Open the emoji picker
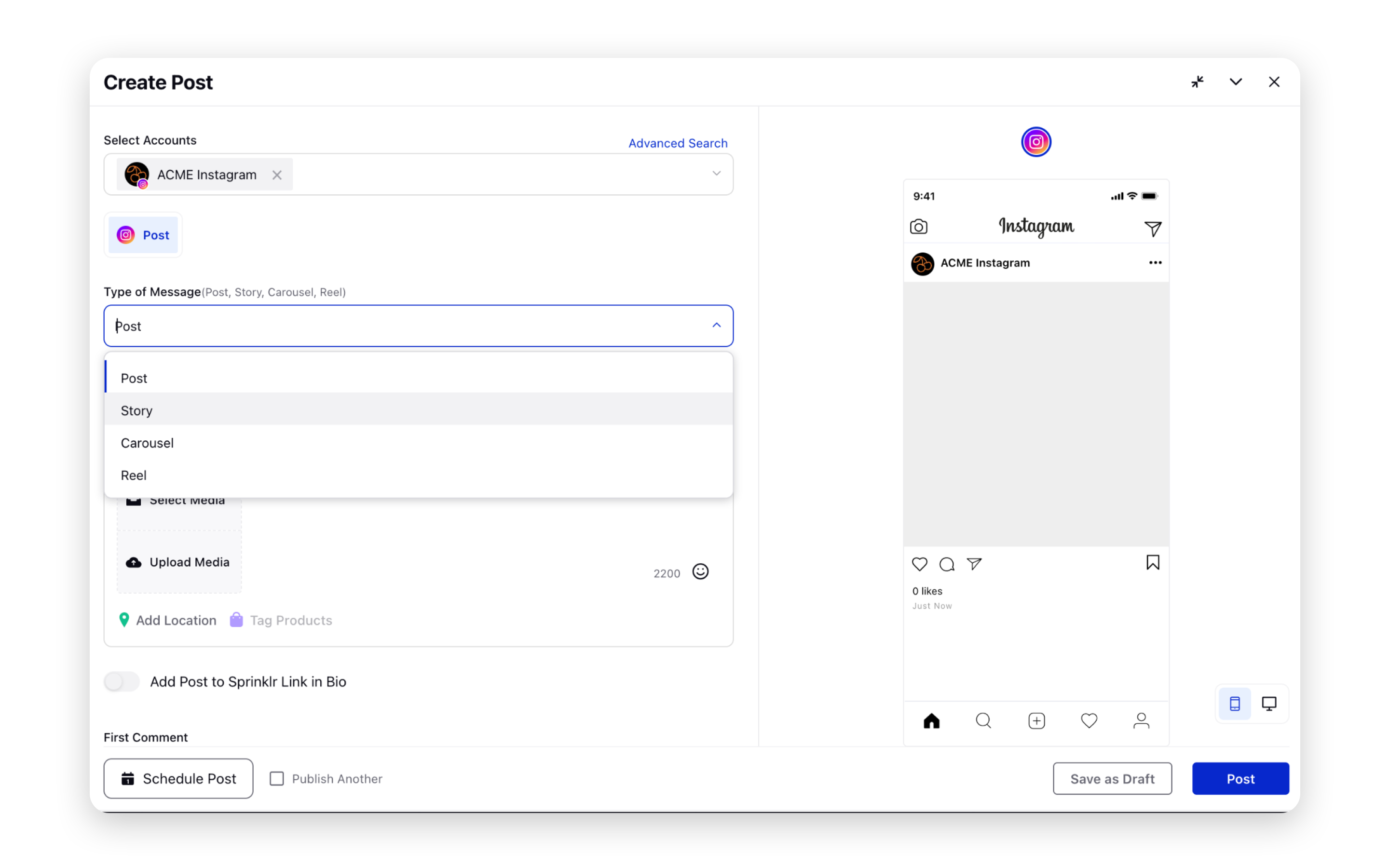 tap(700, 572)
